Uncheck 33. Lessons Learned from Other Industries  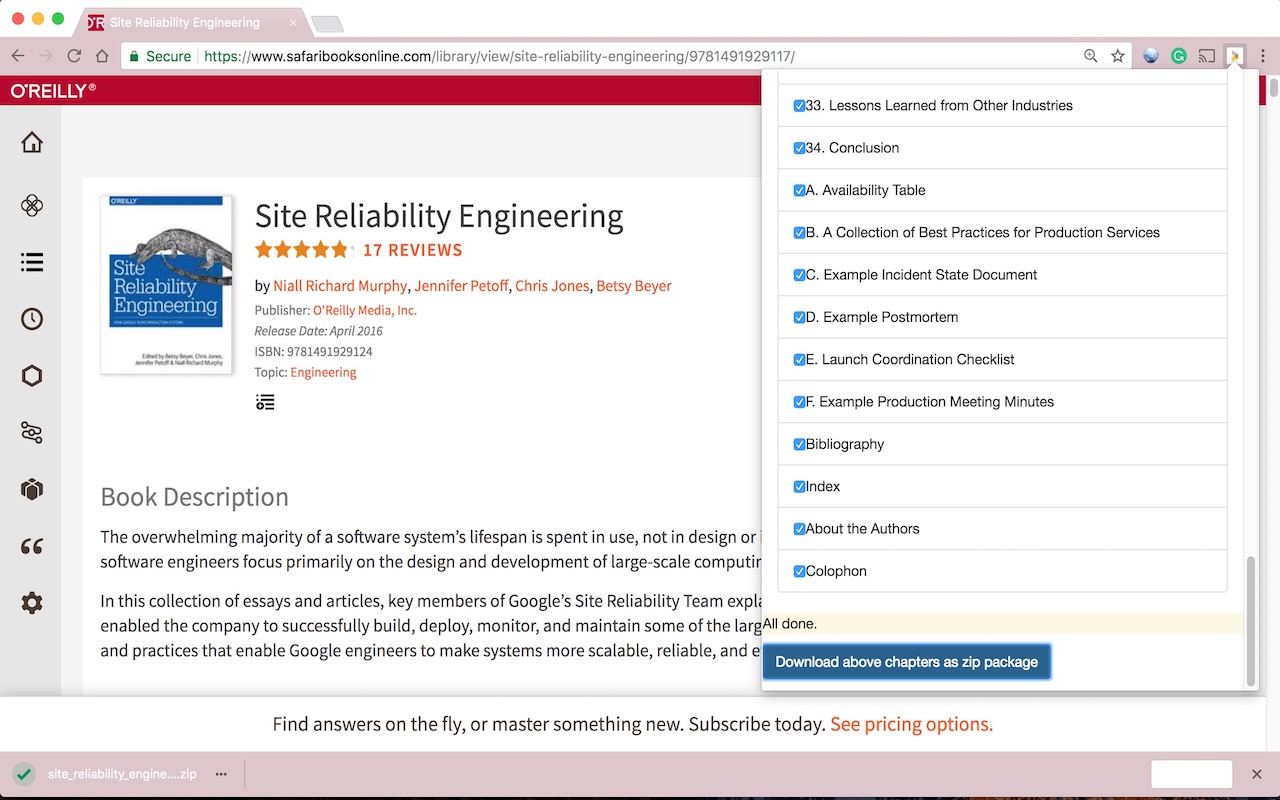[x=799, y=106]
